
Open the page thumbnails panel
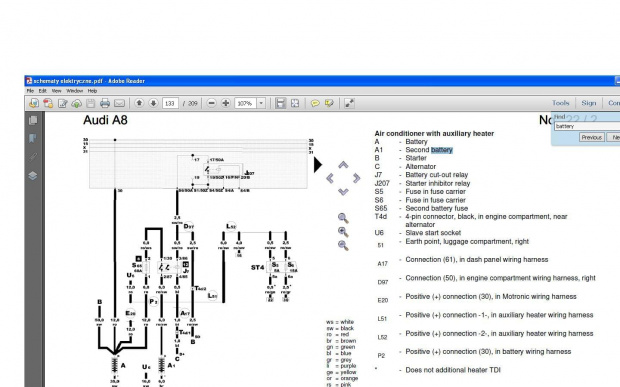[33, 120]
